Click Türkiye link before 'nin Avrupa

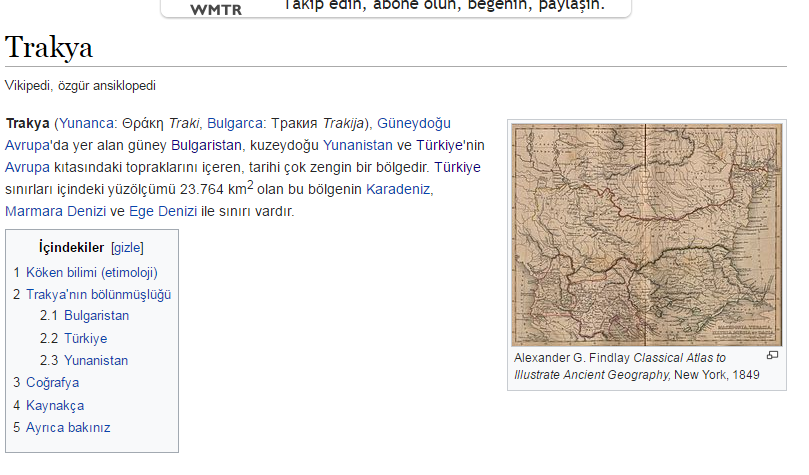pyautogui.click(x=440, y=145)
